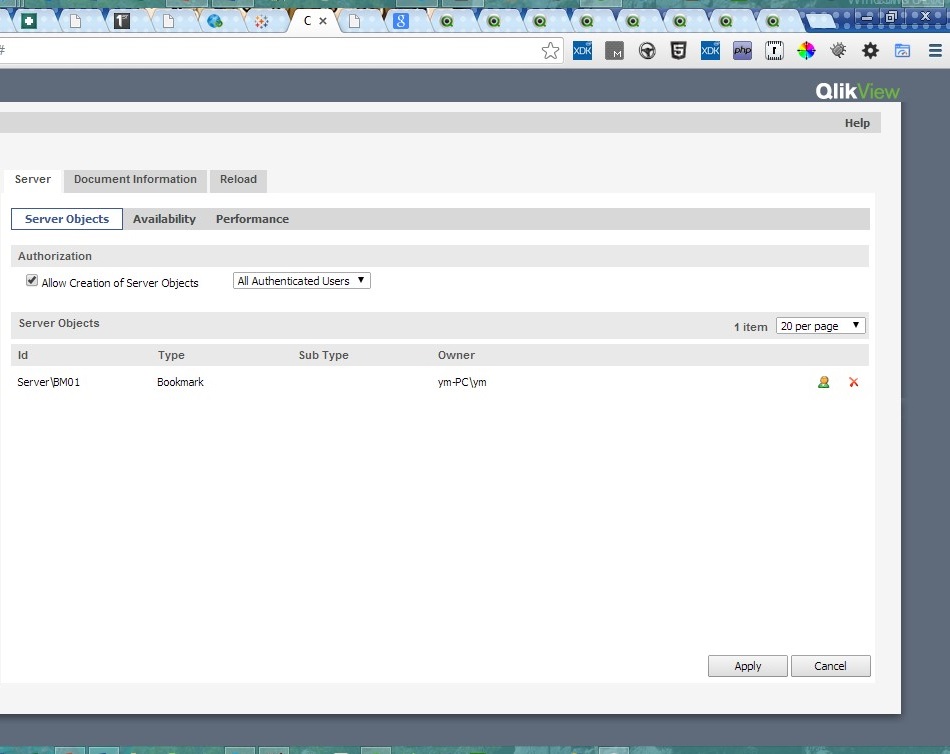Click the HTML5 shield extension icon

pyautogui.click(x=679, y=51)
